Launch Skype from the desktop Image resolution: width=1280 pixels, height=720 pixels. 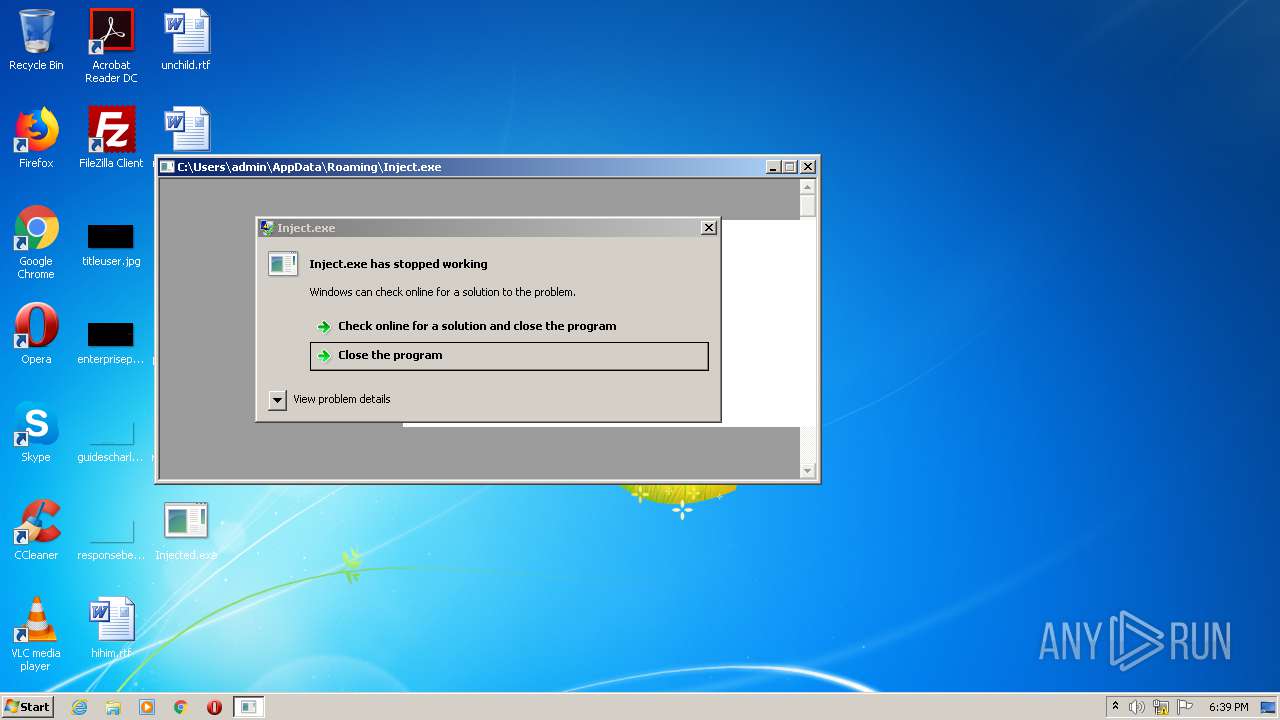tap(36, 432)
